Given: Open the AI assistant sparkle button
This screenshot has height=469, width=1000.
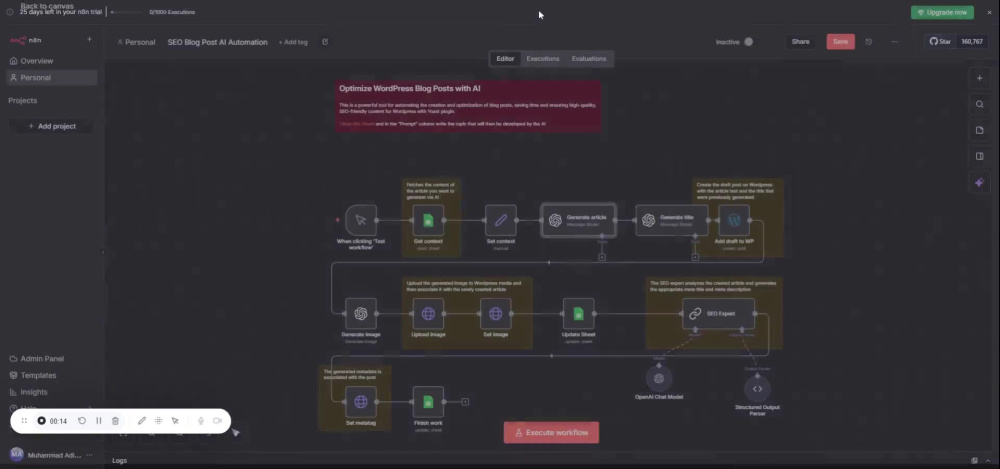Looking at the screenshot, I should [980, 182].
